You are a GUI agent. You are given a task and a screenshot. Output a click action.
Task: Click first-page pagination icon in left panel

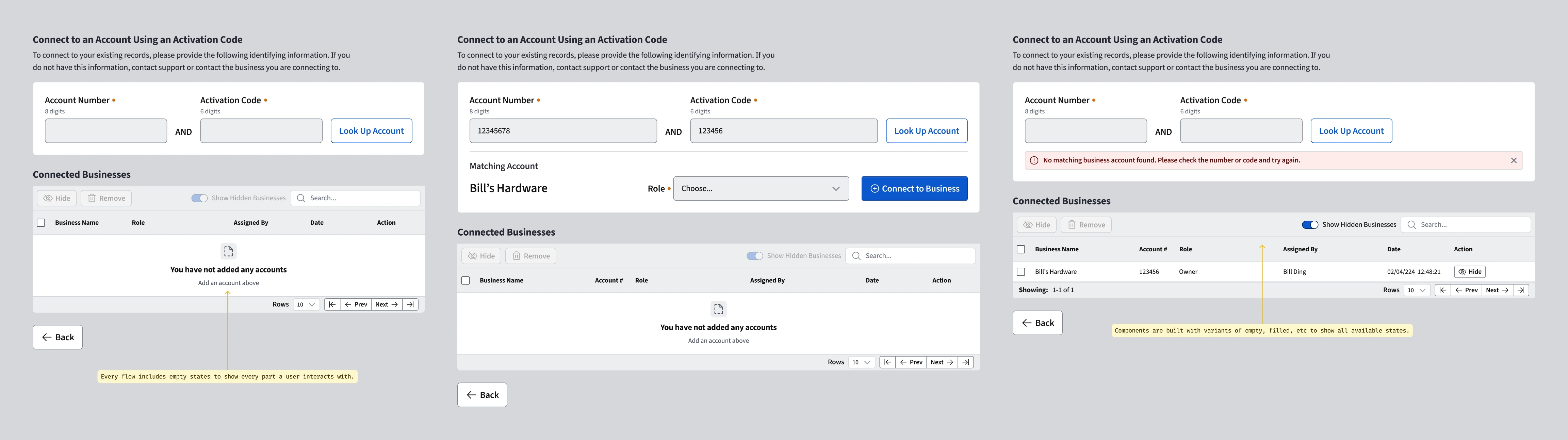(x=332, y=304)
